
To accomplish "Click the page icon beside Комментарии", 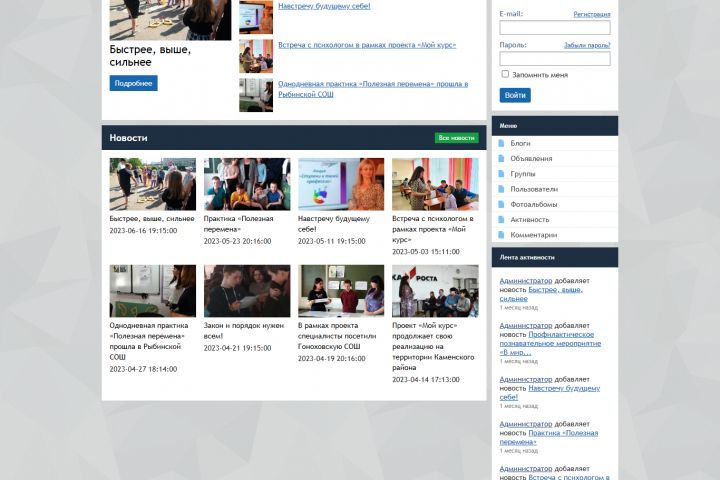I will (501, 235).
